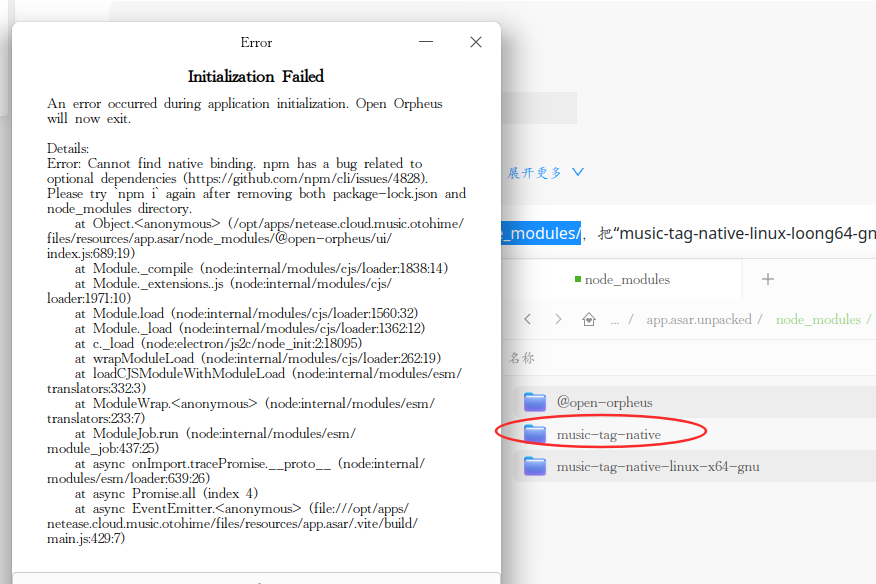The height and width of the screenshot is (584, 876).
Task: Click the Error title of the dialog
Action: point(256,42)
